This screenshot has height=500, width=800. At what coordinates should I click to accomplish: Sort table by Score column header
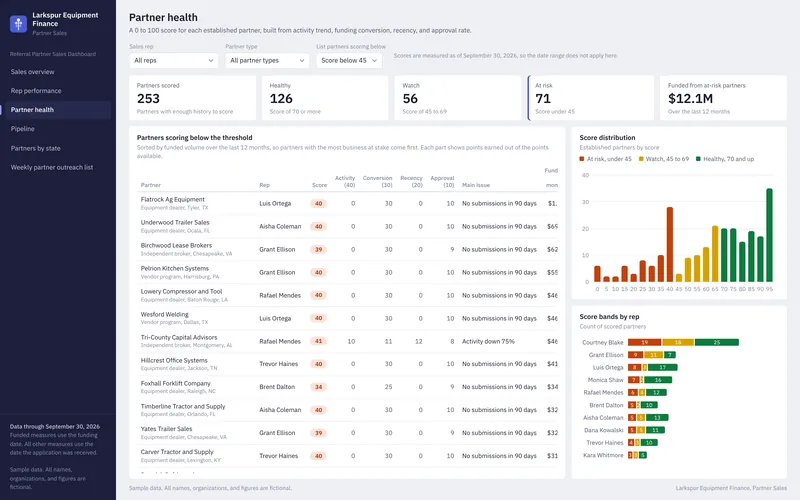[319, 185]
